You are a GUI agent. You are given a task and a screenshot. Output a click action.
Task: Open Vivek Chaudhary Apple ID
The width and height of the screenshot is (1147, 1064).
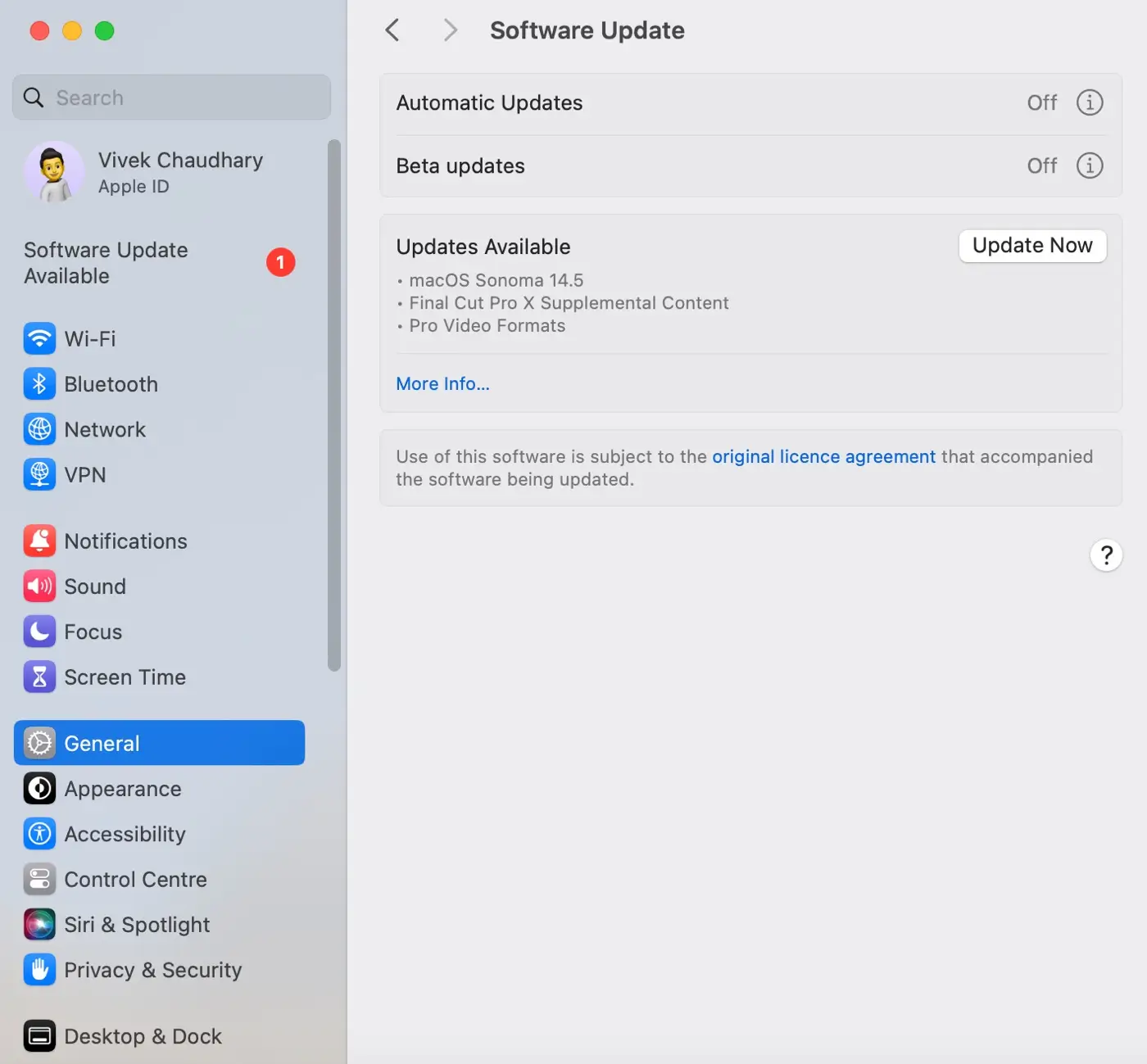160,172
